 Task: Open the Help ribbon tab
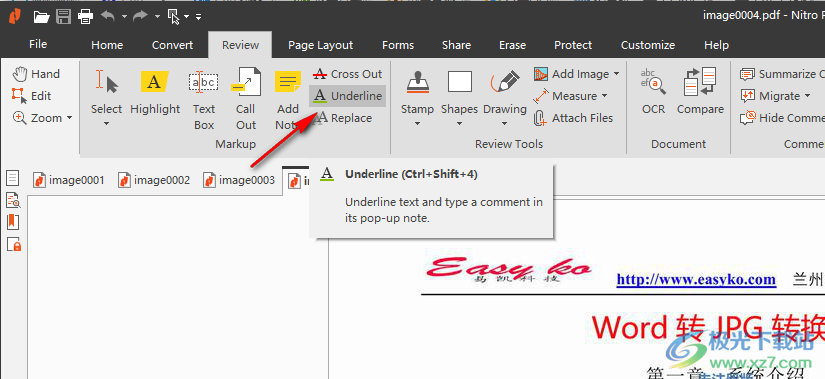(717, 45)
